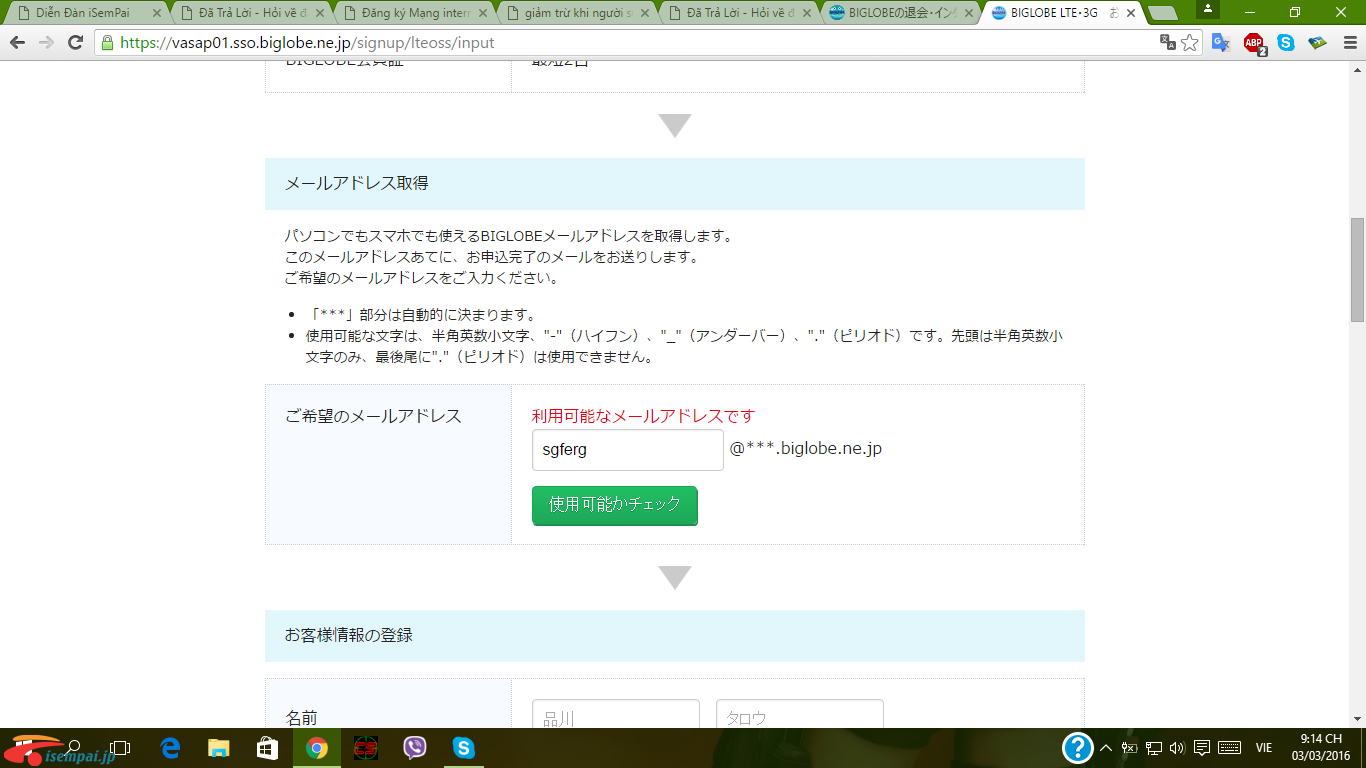Viewport: 1366px width, 768px height.
Task: Click the タロウ name reading field
Action: (x=799, y=715)
